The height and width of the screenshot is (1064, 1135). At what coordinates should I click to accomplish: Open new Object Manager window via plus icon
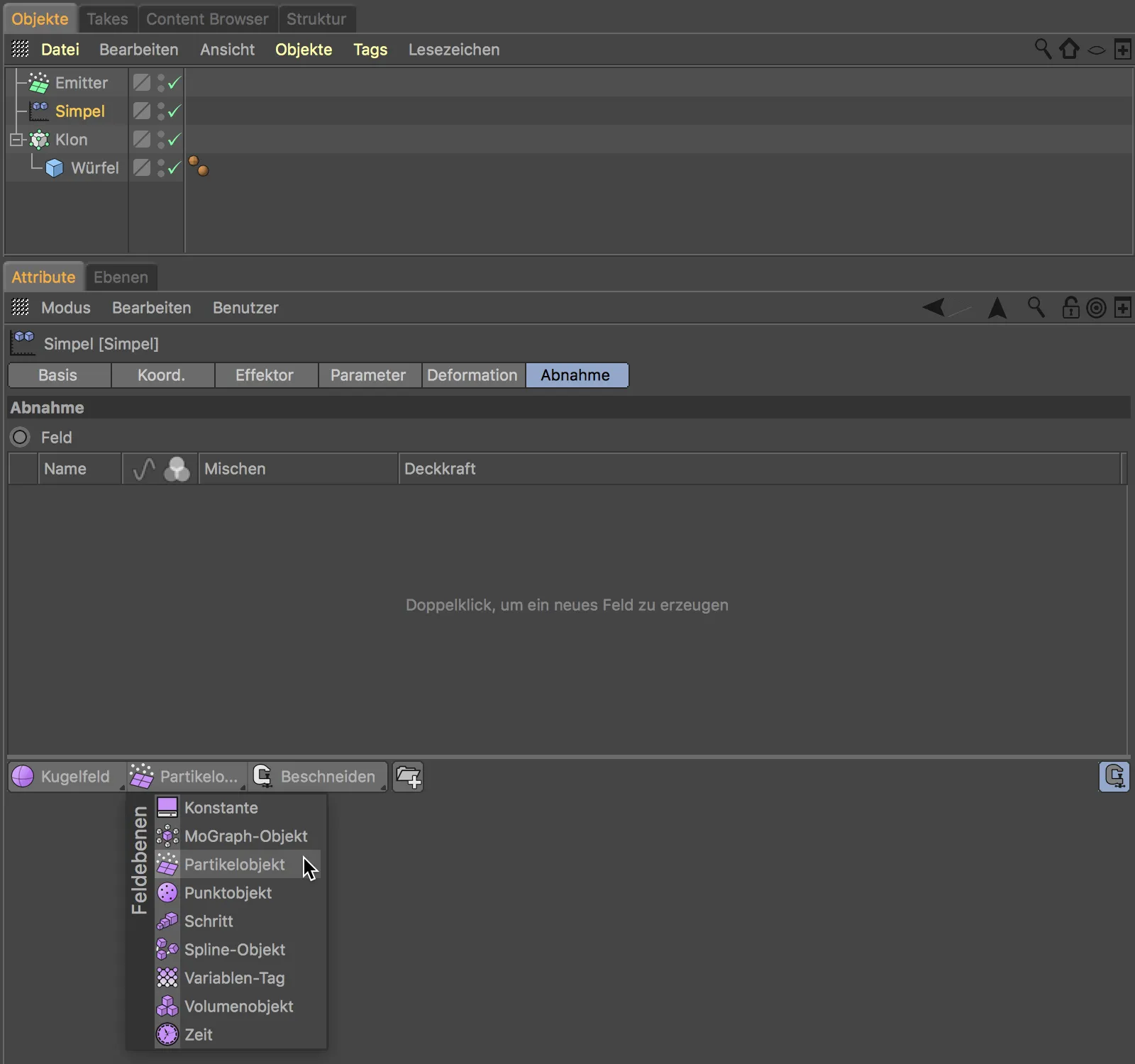(1123, 50)
